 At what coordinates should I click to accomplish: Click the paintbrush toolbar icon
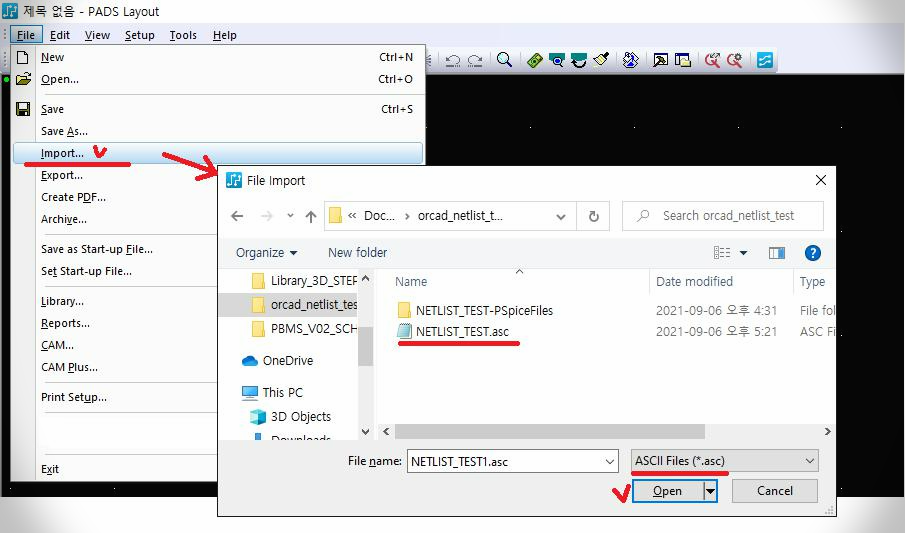(601, 59)
